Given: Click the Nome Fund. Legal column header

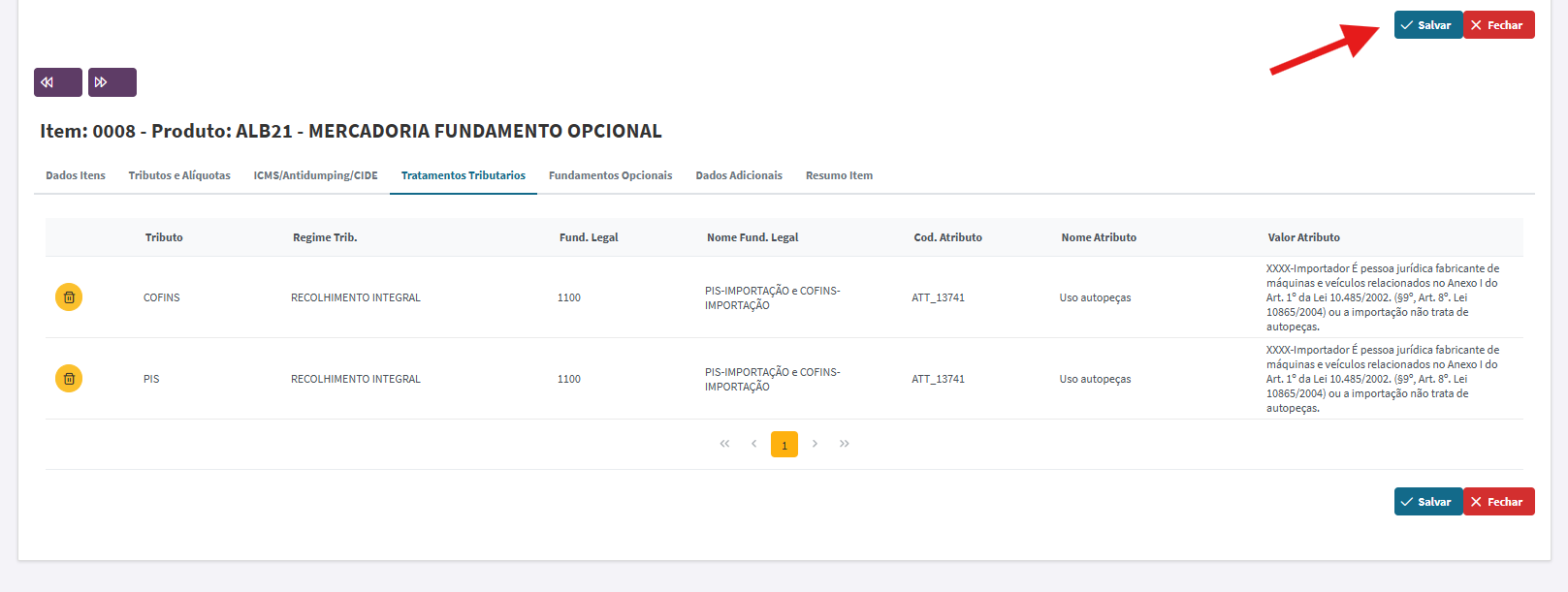Looking at the screenshot, I should coord(752,237).
